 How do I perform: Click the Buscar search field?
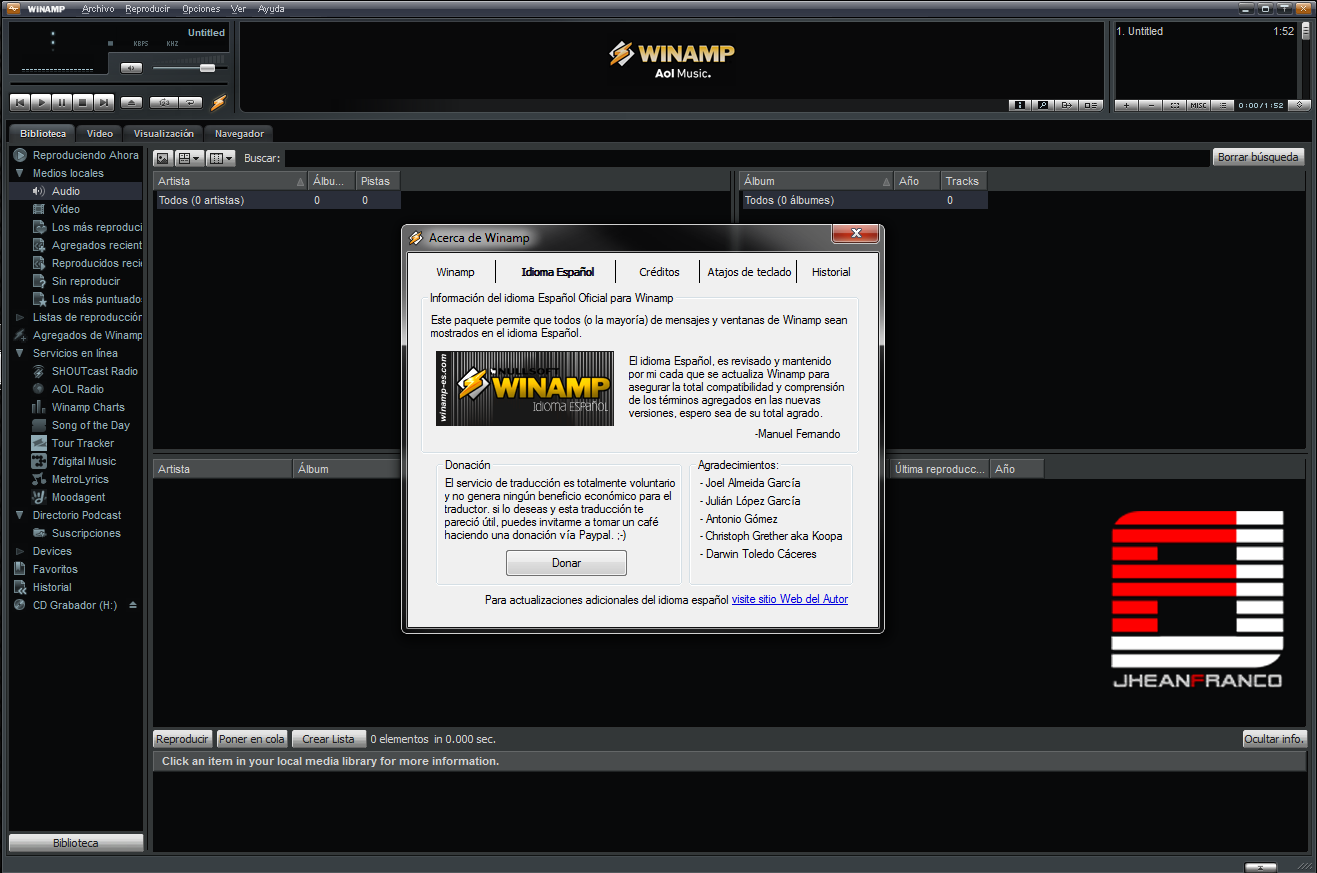[747, 158]
